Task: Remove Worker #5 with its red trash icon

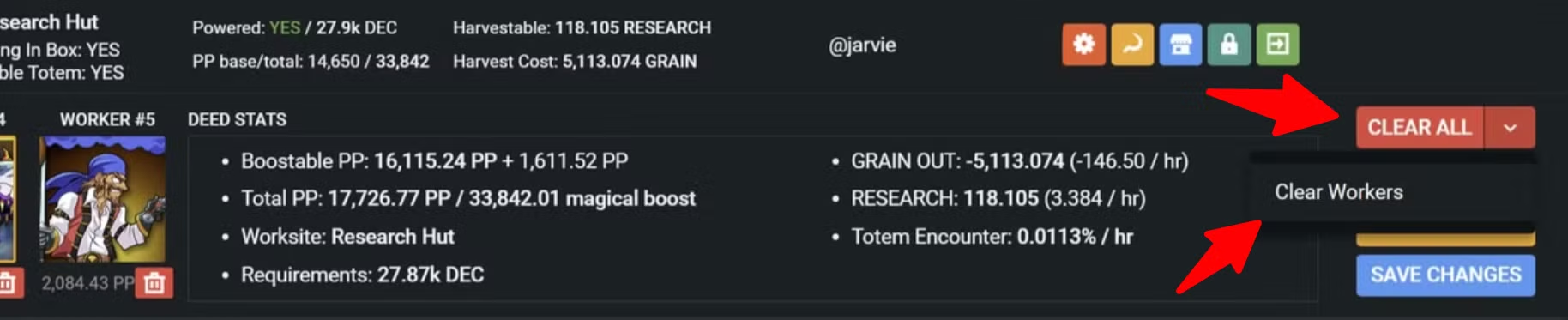Action: click(155, 283)
